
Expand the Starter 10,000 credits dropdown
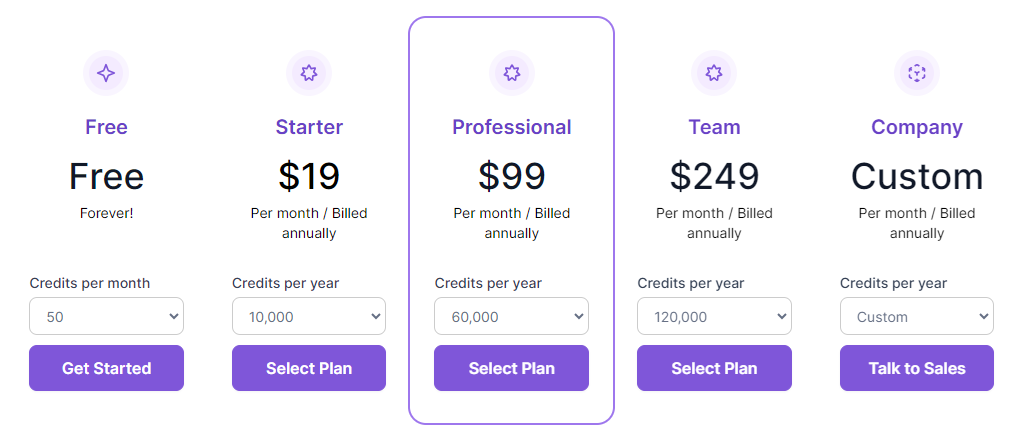click(x=309, y=316)
